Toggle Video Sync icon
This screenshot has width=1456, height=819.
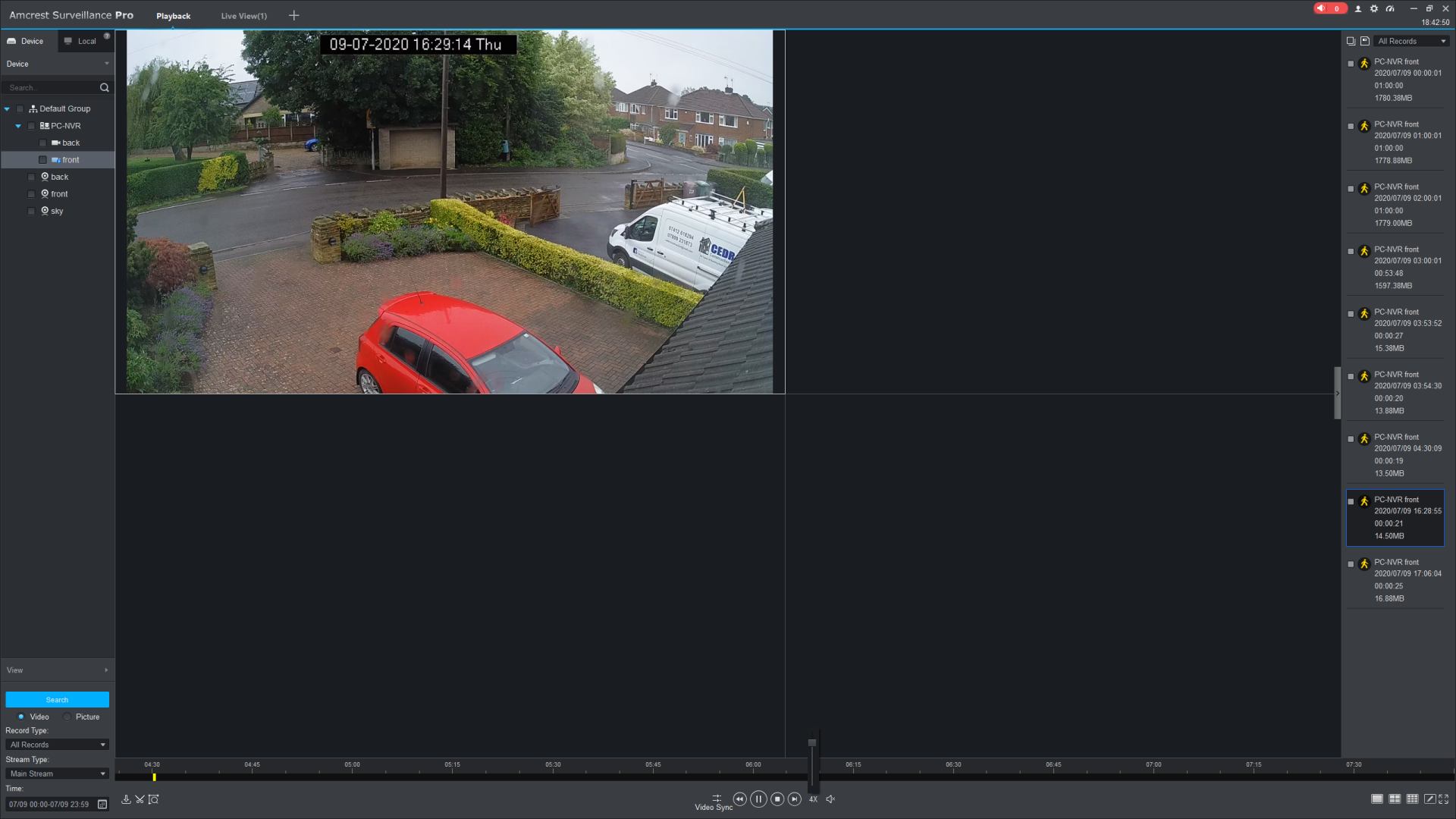pos(716,798)
